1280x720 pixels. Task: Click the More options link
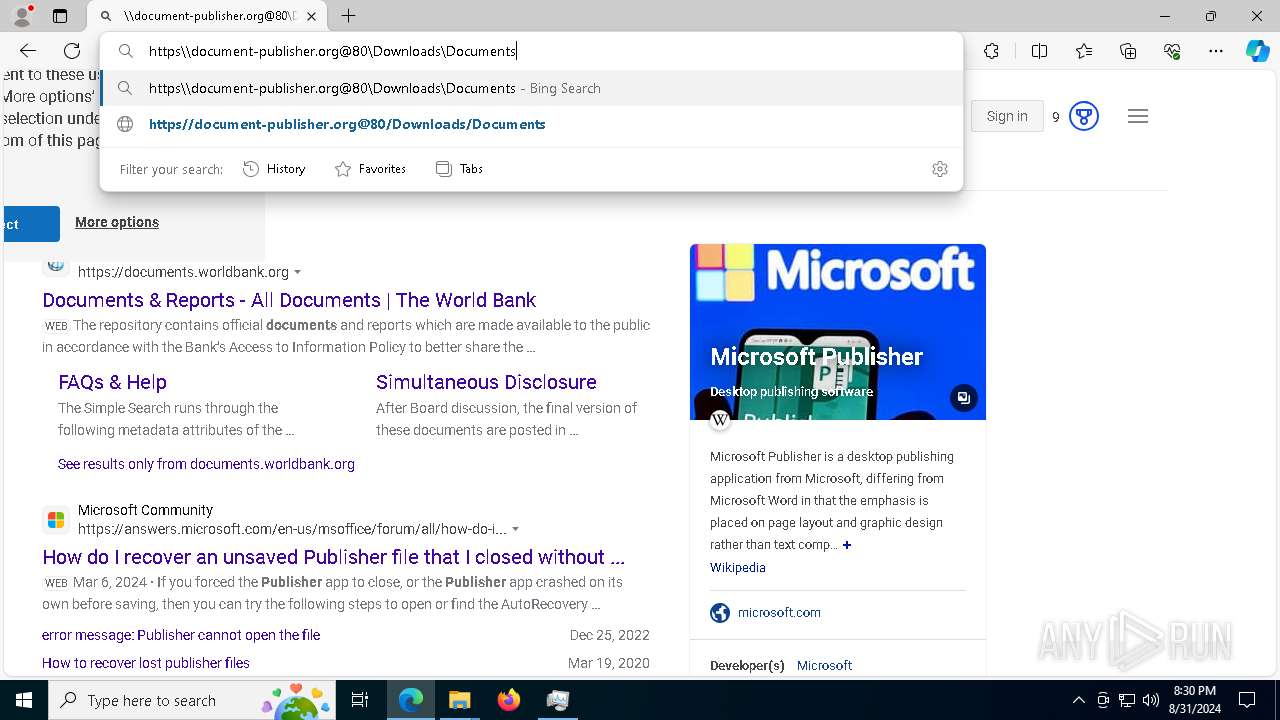click(x=117, y=222)
